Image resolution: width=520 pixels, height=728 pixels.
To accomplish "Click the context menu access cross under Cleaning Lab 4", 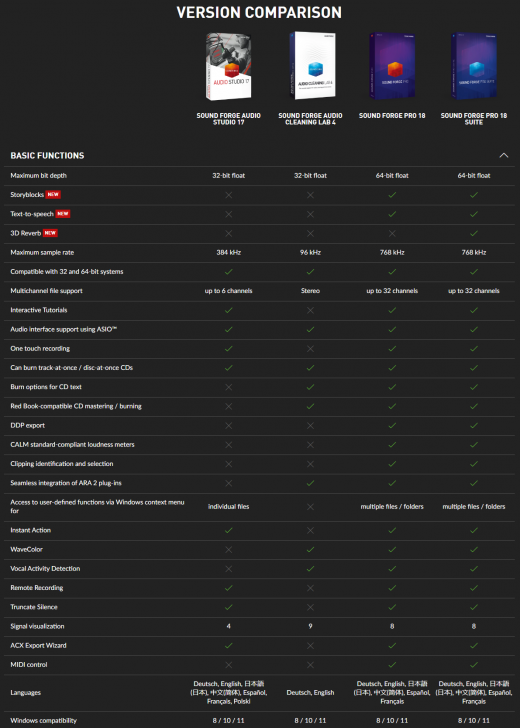I will click(x=310, y=507).
